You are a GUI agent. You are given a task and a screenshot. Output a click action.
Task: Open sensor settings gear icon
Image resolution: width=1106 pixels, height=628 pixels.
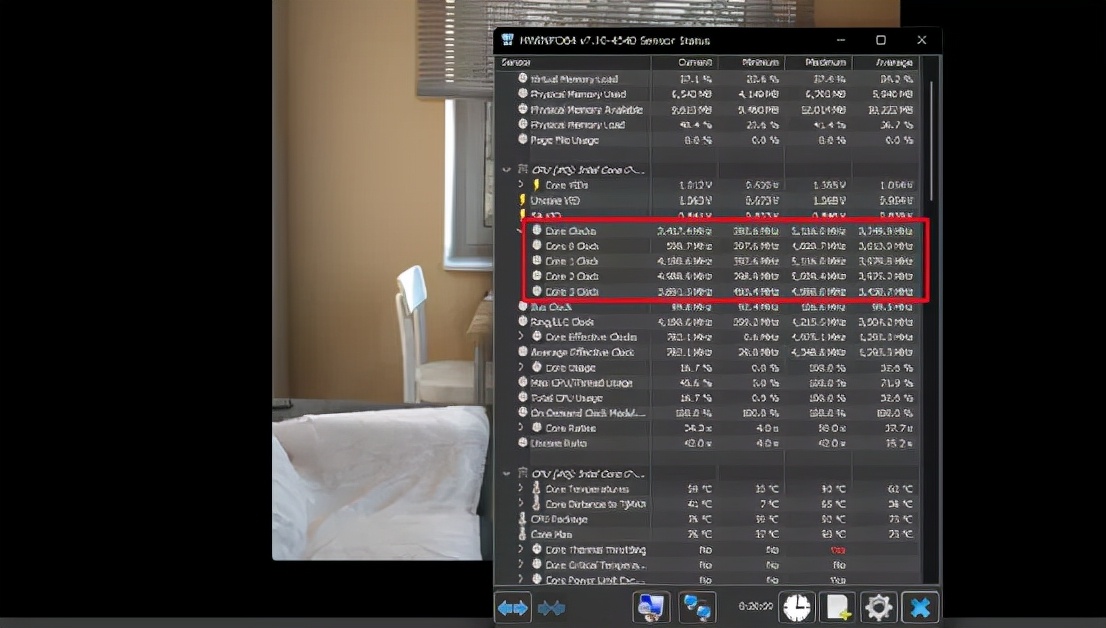878,607
